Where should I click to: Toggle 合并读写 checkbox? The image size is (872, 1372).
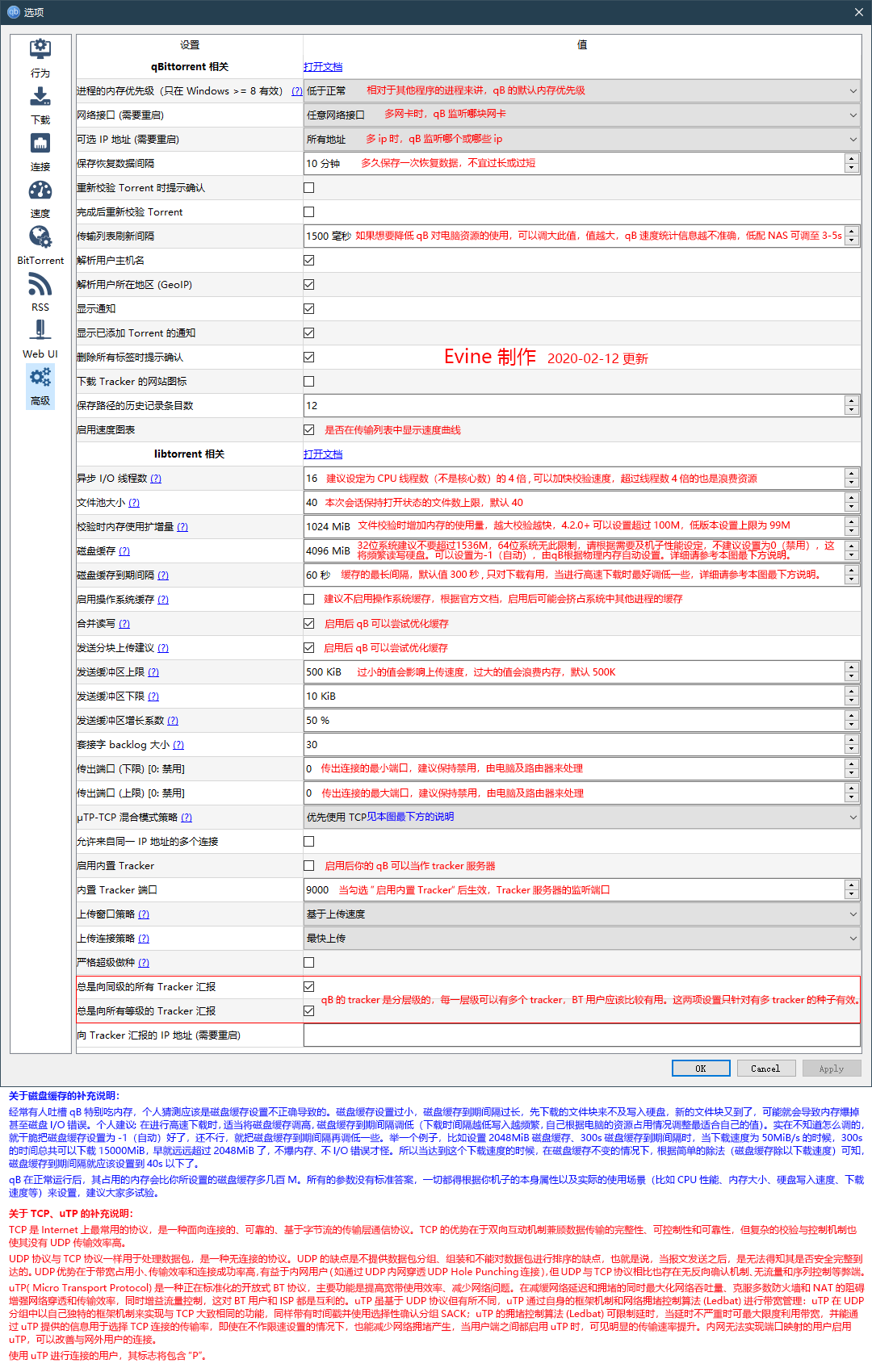coord(308,623)
